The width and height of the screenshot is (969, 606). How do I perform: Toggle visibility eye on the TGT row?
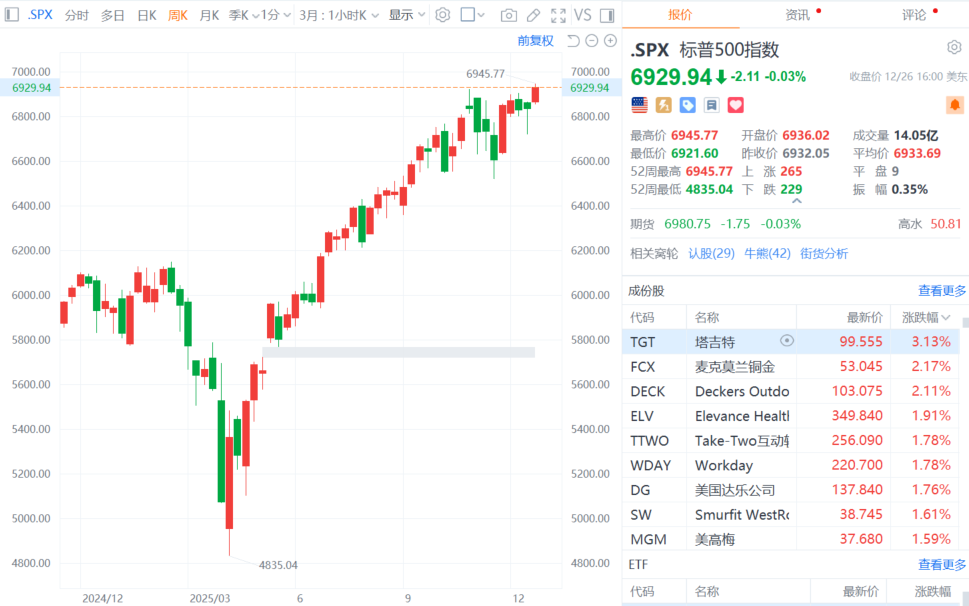click(786, 341)
